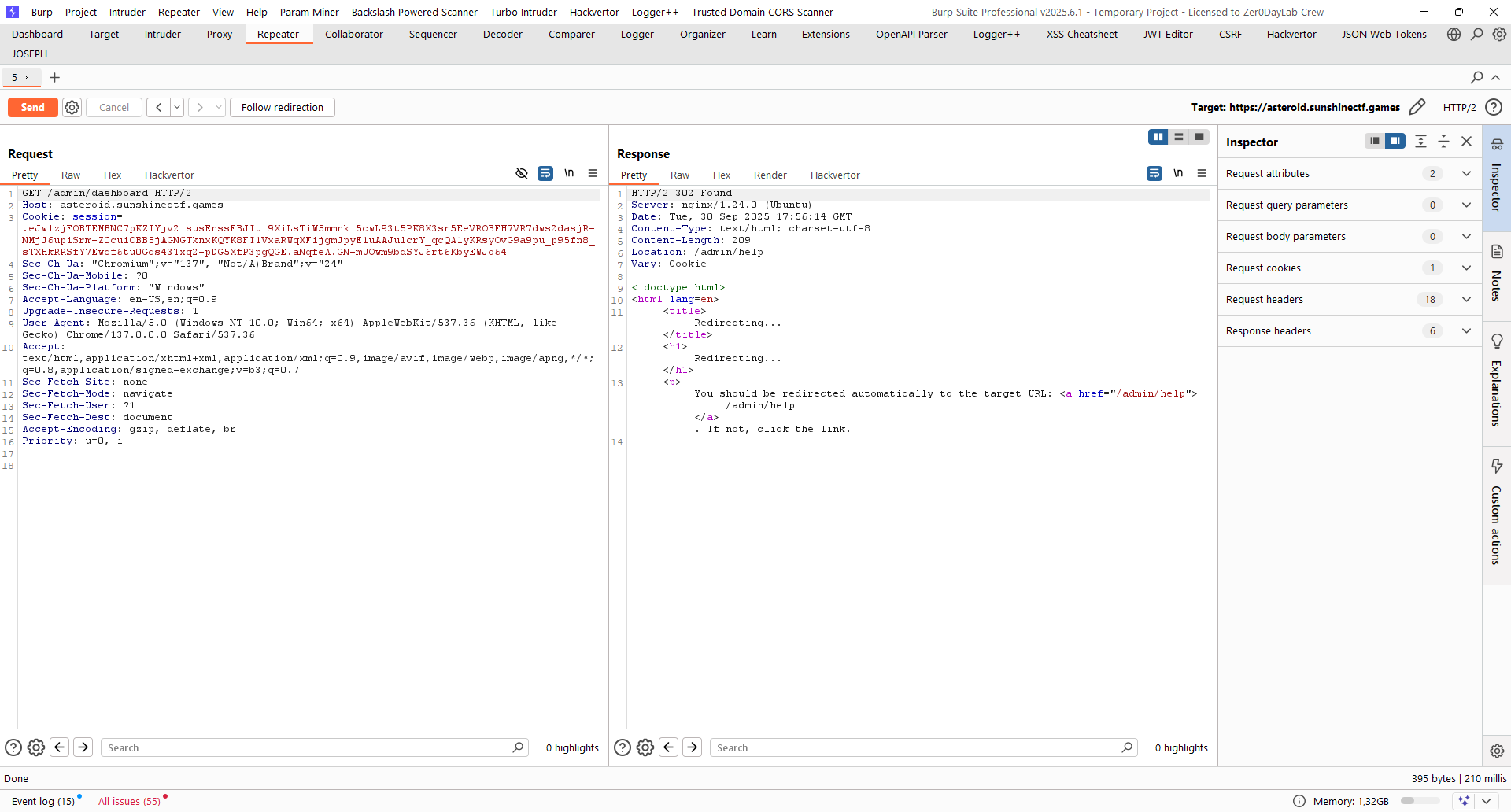Open Response search help icon
This screenshot has height=812, width=1511.
[x=623, y=747]
